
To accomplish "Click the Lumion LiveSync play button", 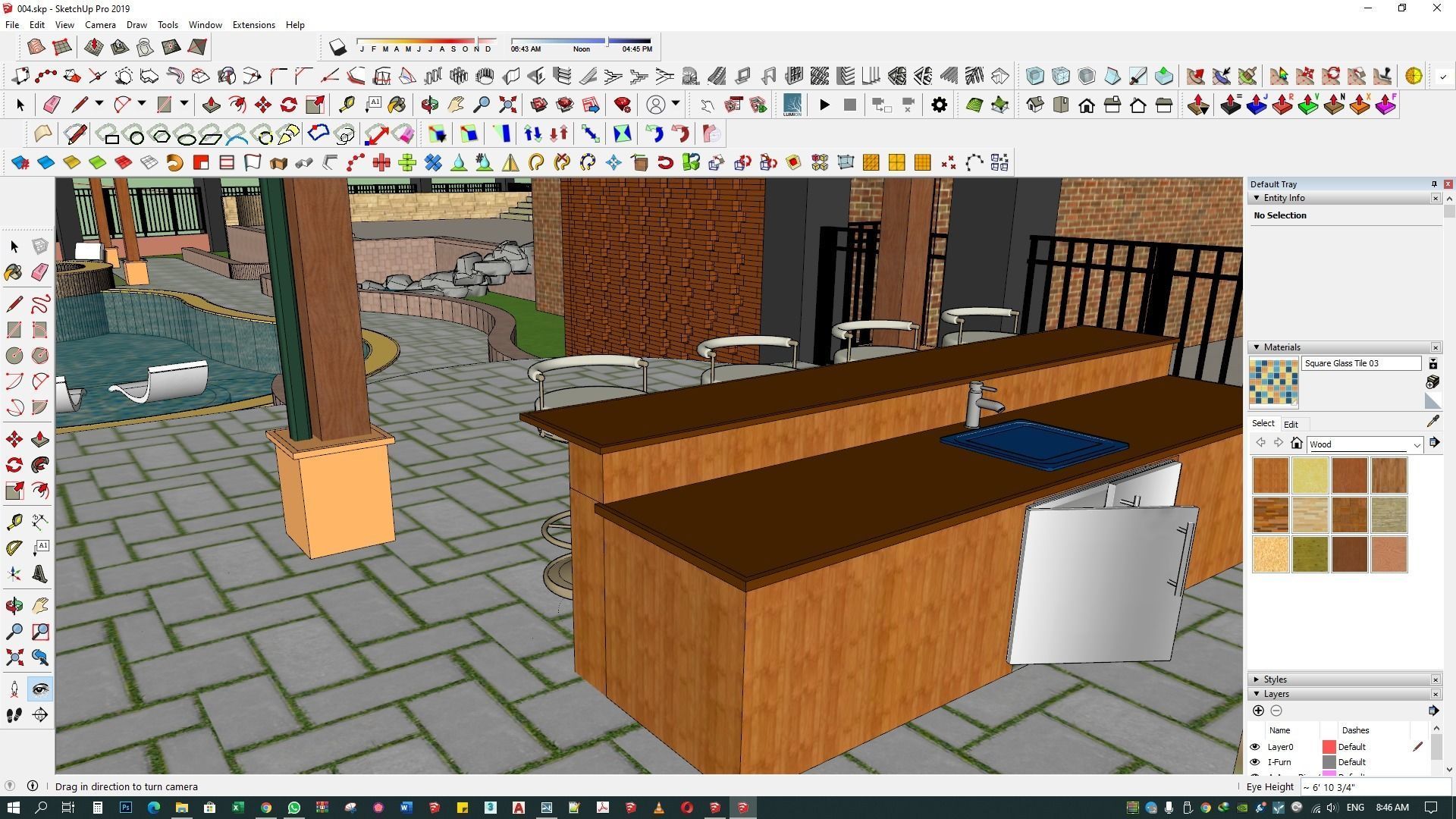I will [824, 105].
